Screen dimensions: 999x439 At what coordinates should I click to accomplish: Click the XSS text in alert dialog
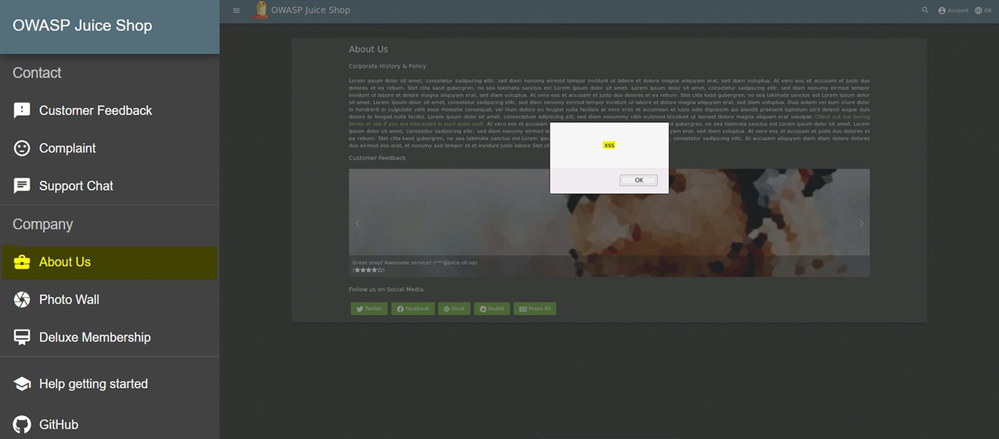pos(609,145)
